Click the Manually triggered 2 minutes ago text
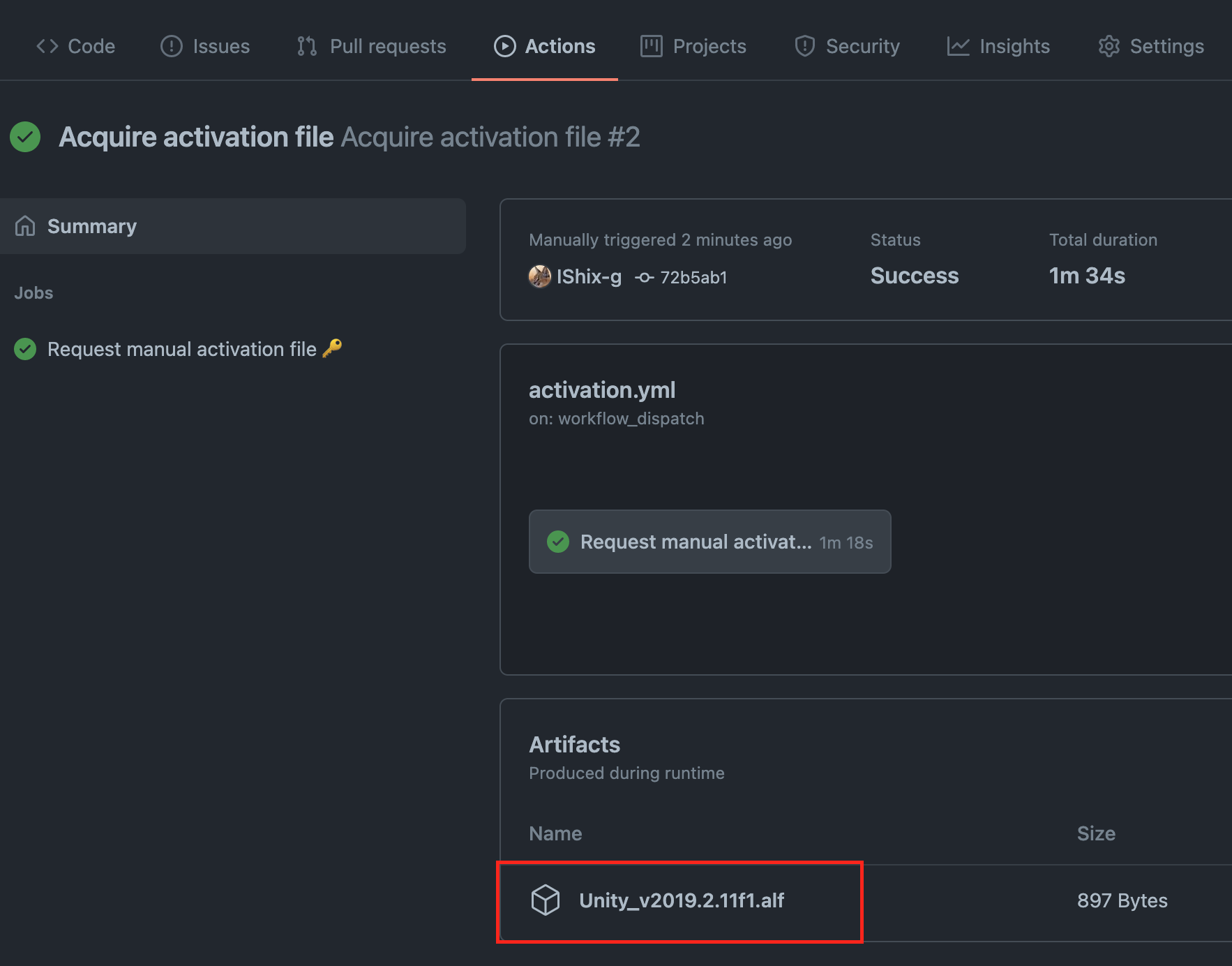The image size is (1232, 966). click(x=660, y=240)
